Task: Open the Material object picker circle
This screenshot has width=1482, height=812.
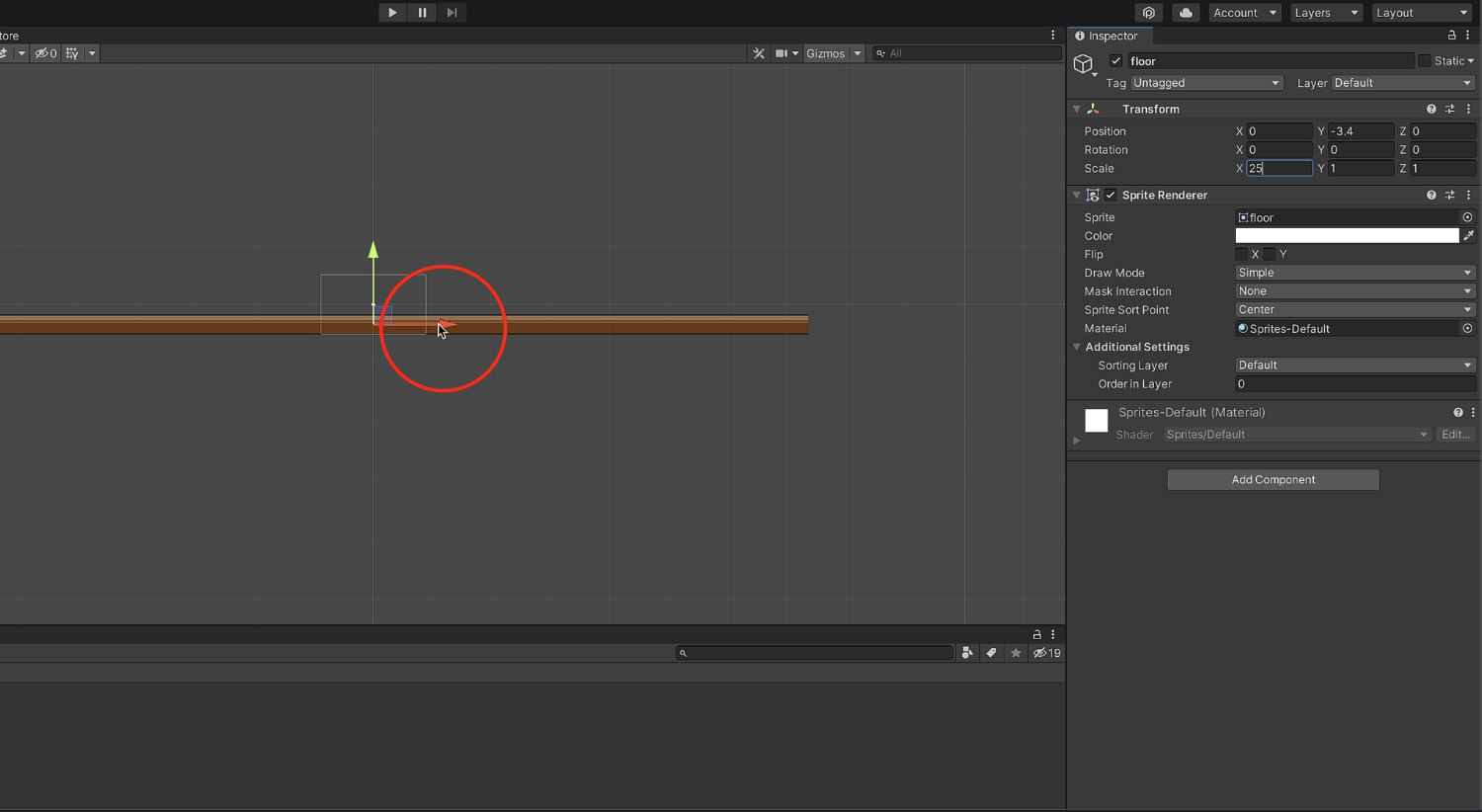Action: pos(1467,329)
